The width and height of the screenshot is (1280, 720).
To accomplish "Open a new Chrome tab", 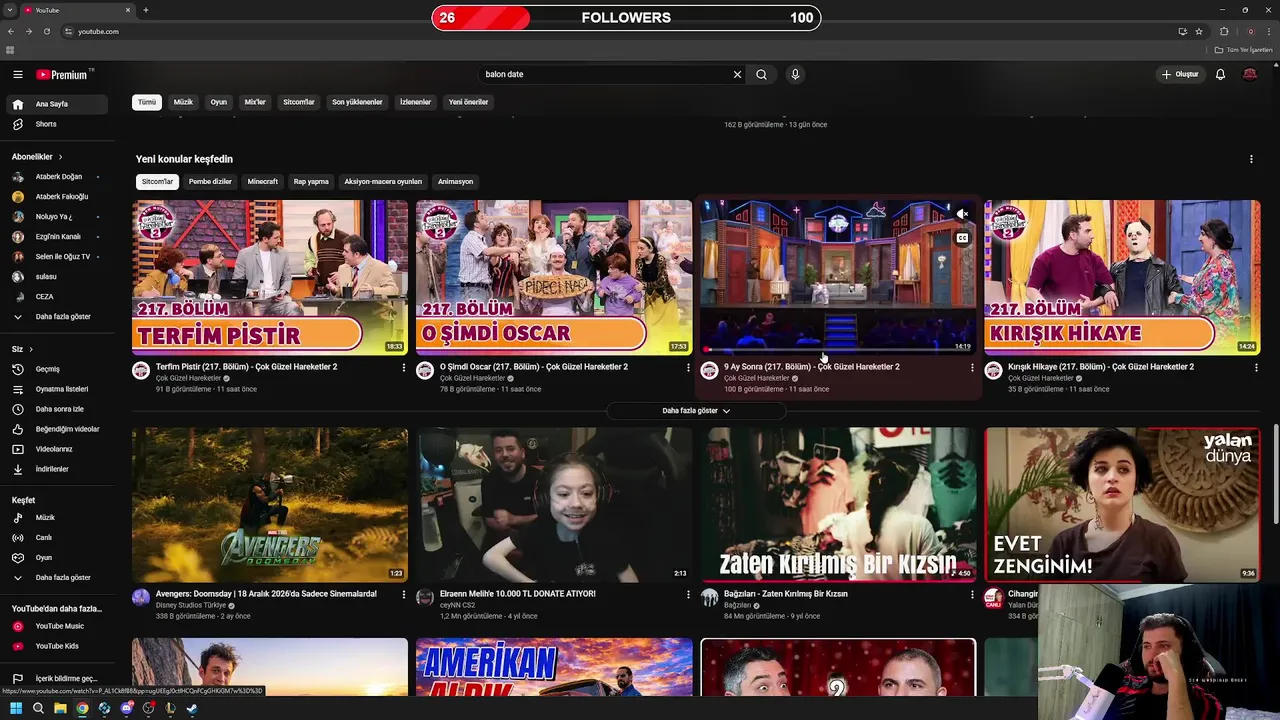I will 146,10.
